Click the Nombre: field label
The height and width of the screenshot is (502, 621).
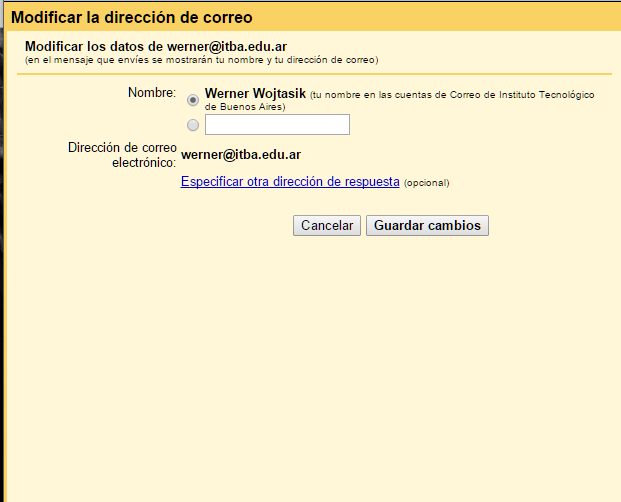click(x=151, y=93)
